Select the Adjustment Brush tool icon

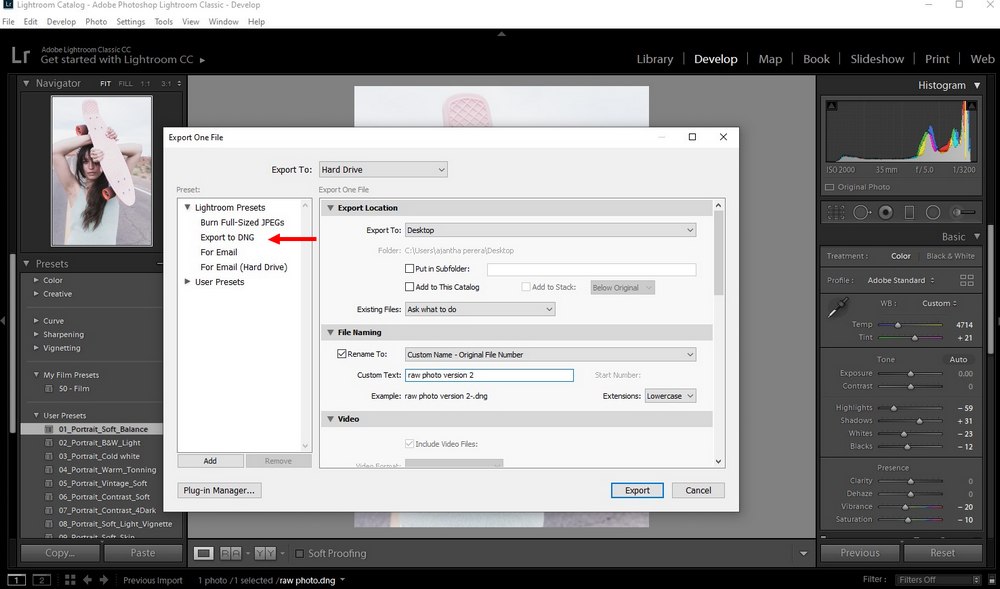pyautogui.click(x=963, y=212)
